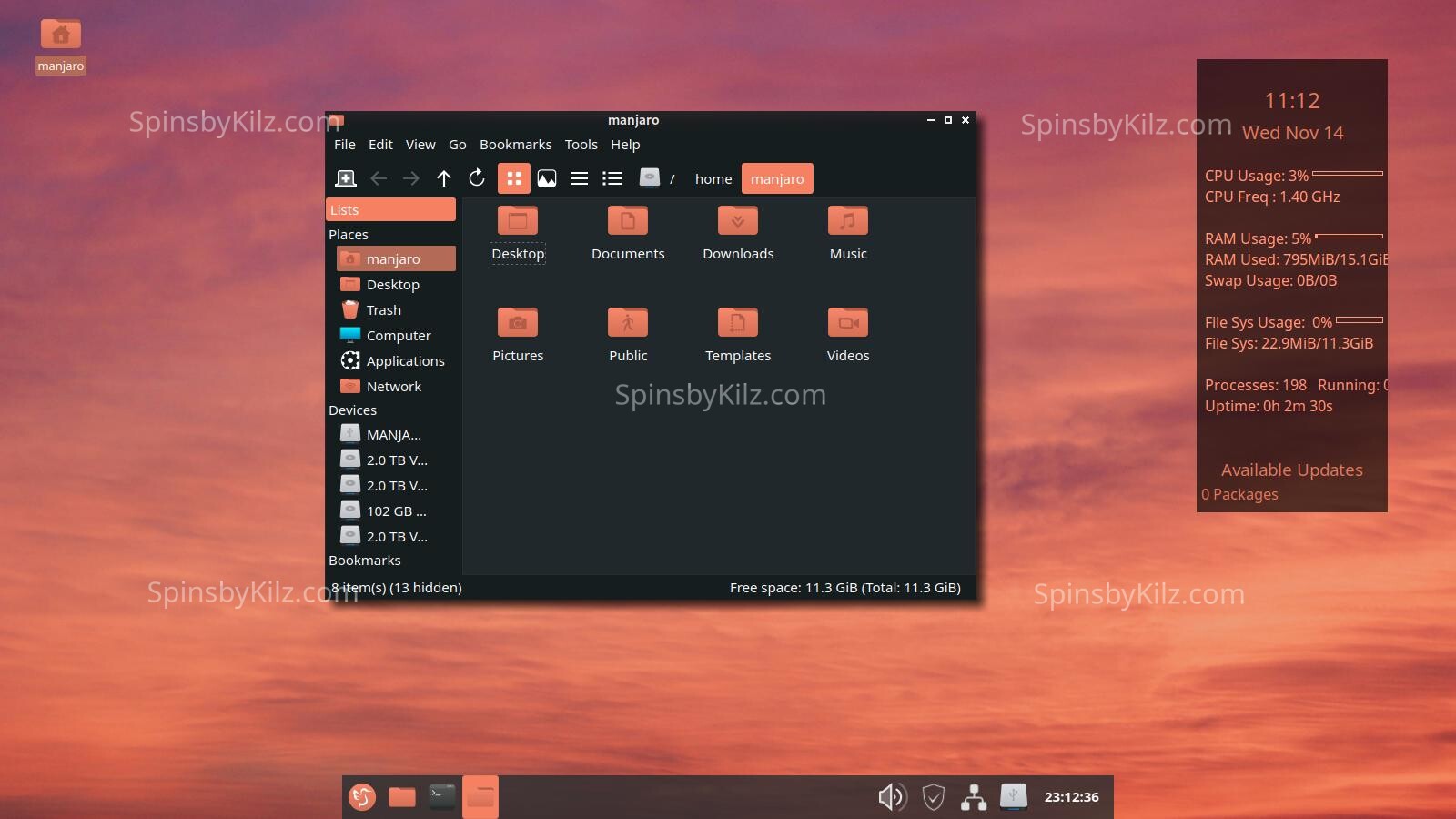1456x819 pixels.
Task: Open the Bookmarks menu
Action: coord(515,145)
